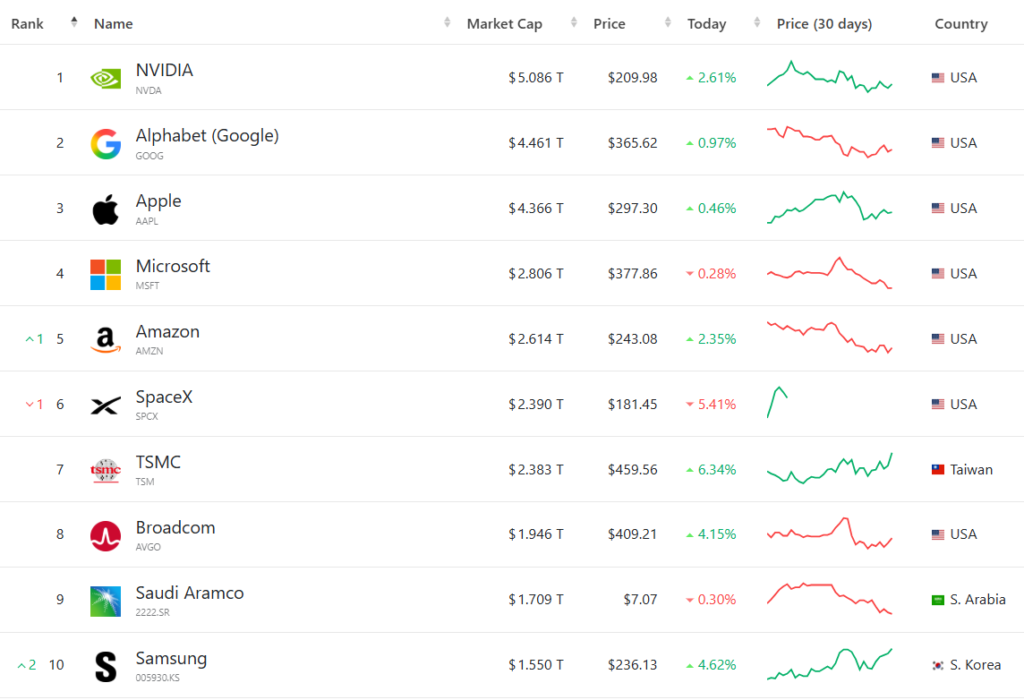Click the Amazon logo icon

pyautogui.click(x=105, y=340)
